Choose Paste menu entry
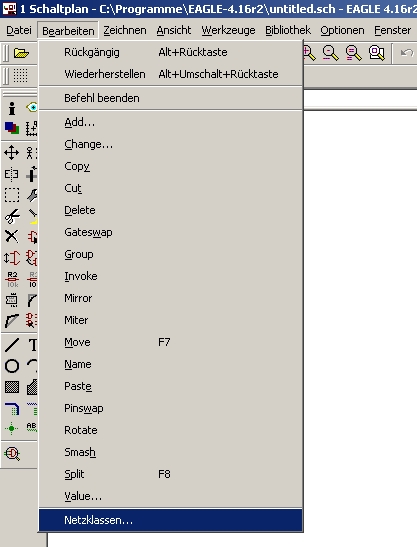 171,386
